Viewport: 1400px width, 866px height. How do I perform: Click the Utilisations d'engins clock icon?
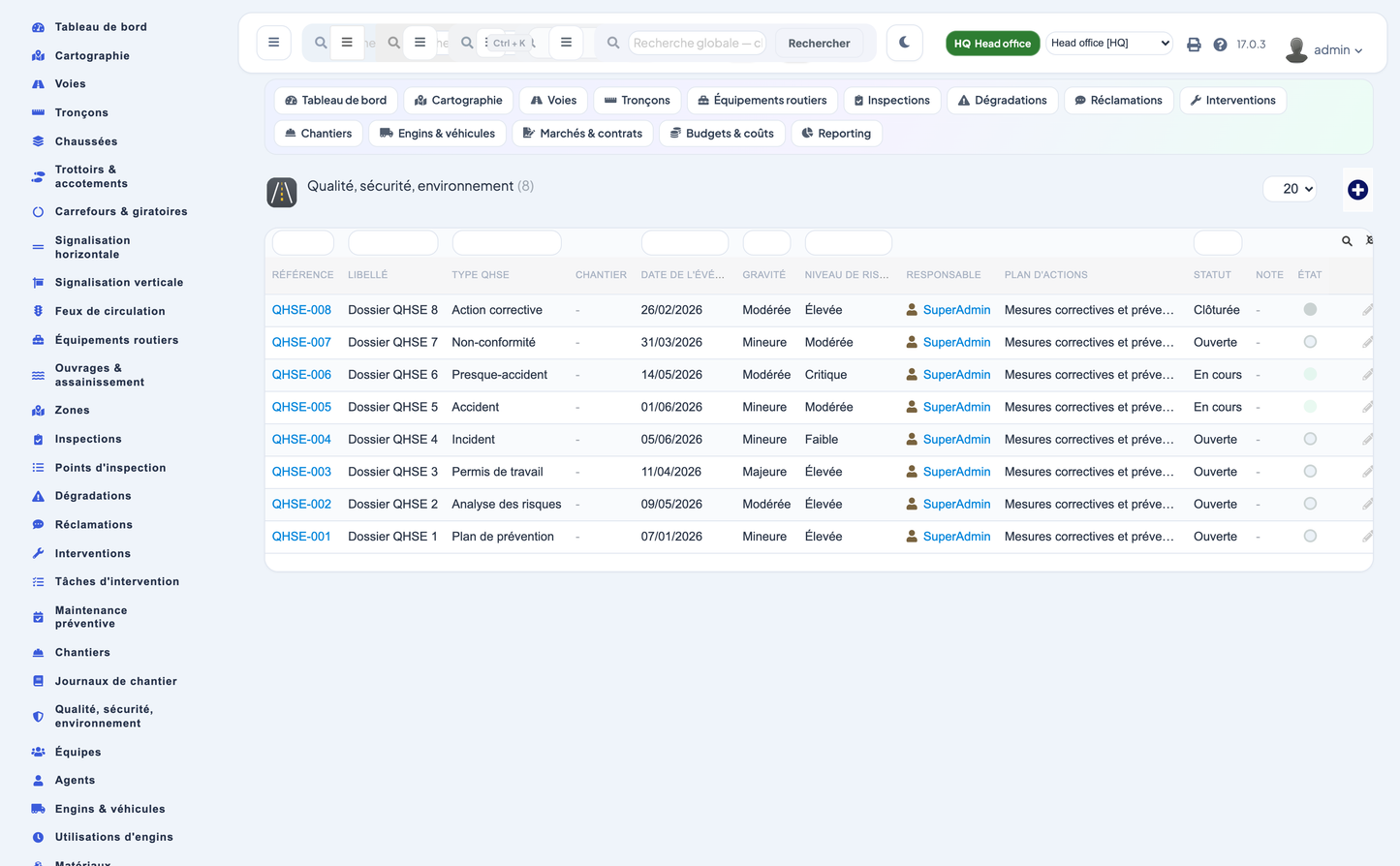pyautogui.click(x=38, y=837)
